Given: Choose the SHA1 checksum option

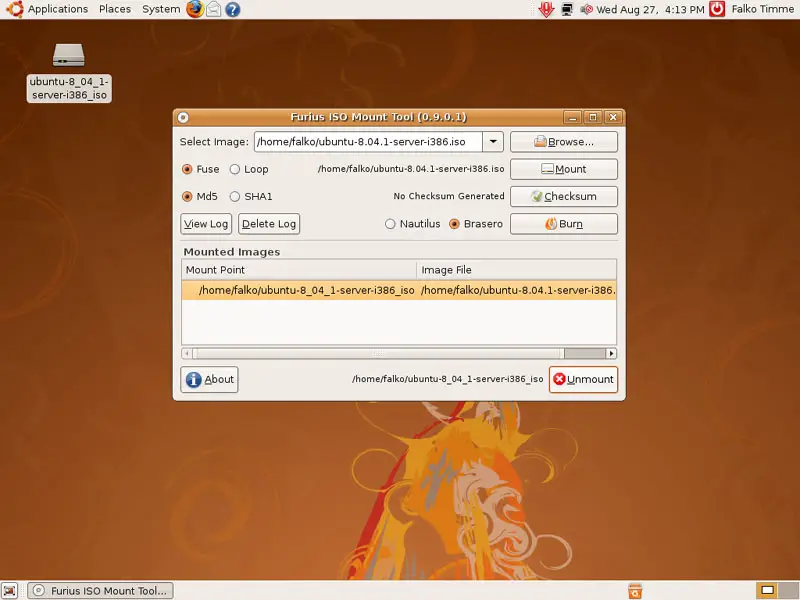Looking at the screenshot, I should tap(251, 196).
